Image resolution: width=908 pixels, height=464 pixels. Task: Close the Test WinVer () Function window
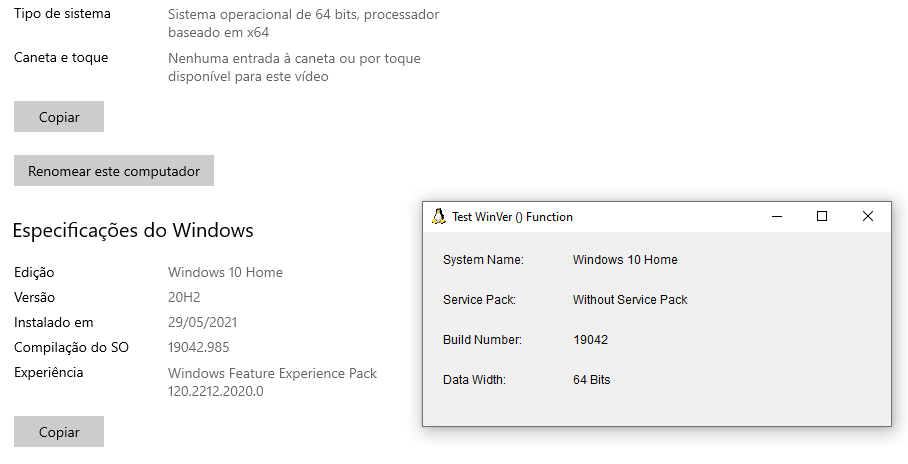point(867,217)
